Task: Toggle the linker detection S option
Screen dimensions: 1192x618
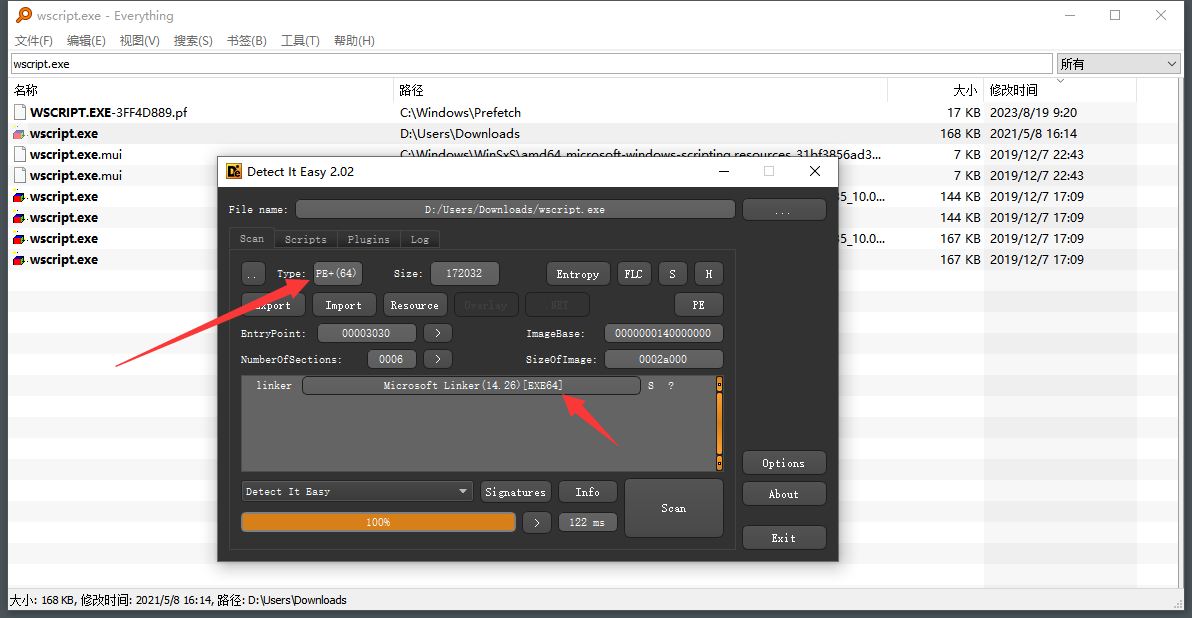Action: 650,385
